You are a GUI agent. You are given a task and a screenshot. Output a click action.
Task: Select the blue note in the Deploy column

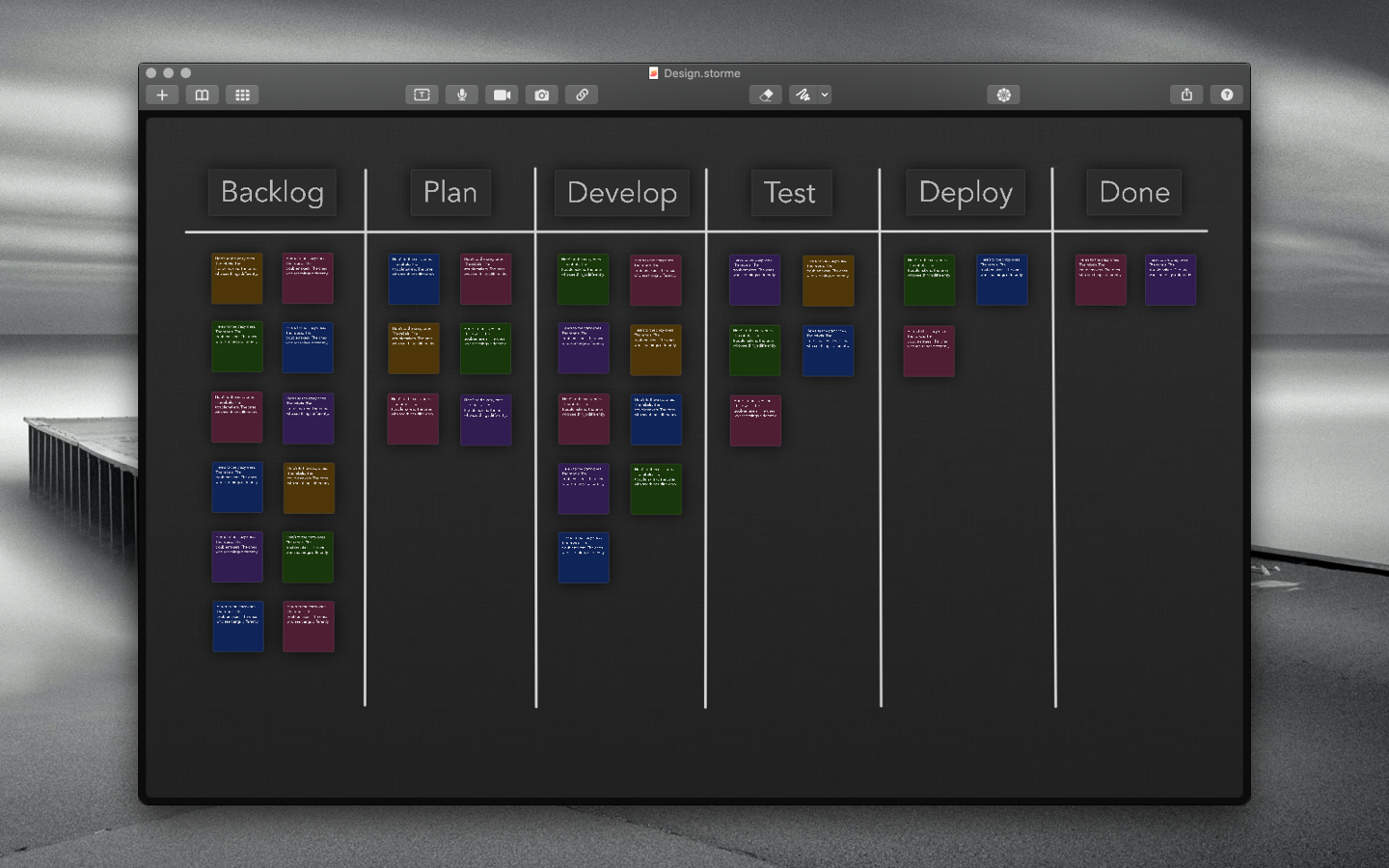pos(1002,280)
